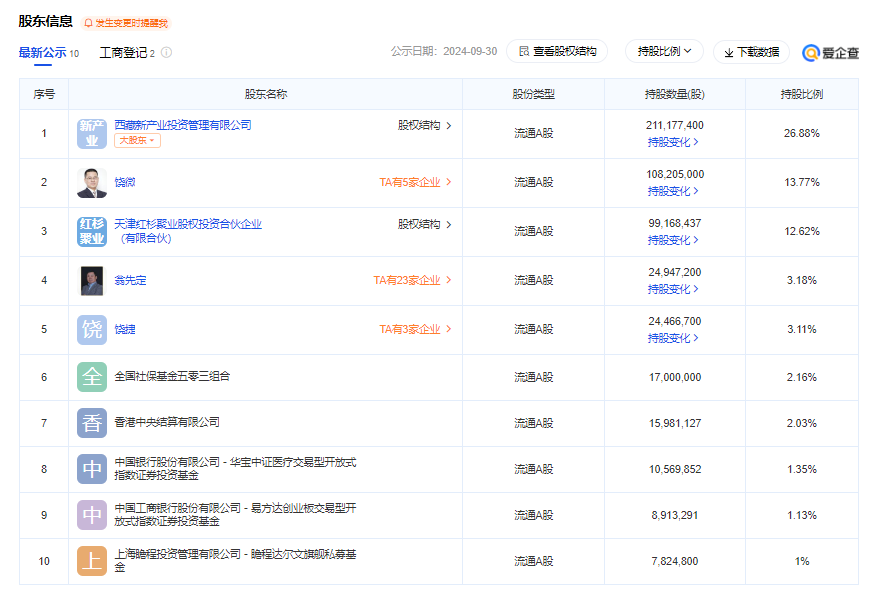Viewport: 876px width, 600px height.
Task: Click the 发生变更时提醒我 alert tag
Action: coord(126,23)
